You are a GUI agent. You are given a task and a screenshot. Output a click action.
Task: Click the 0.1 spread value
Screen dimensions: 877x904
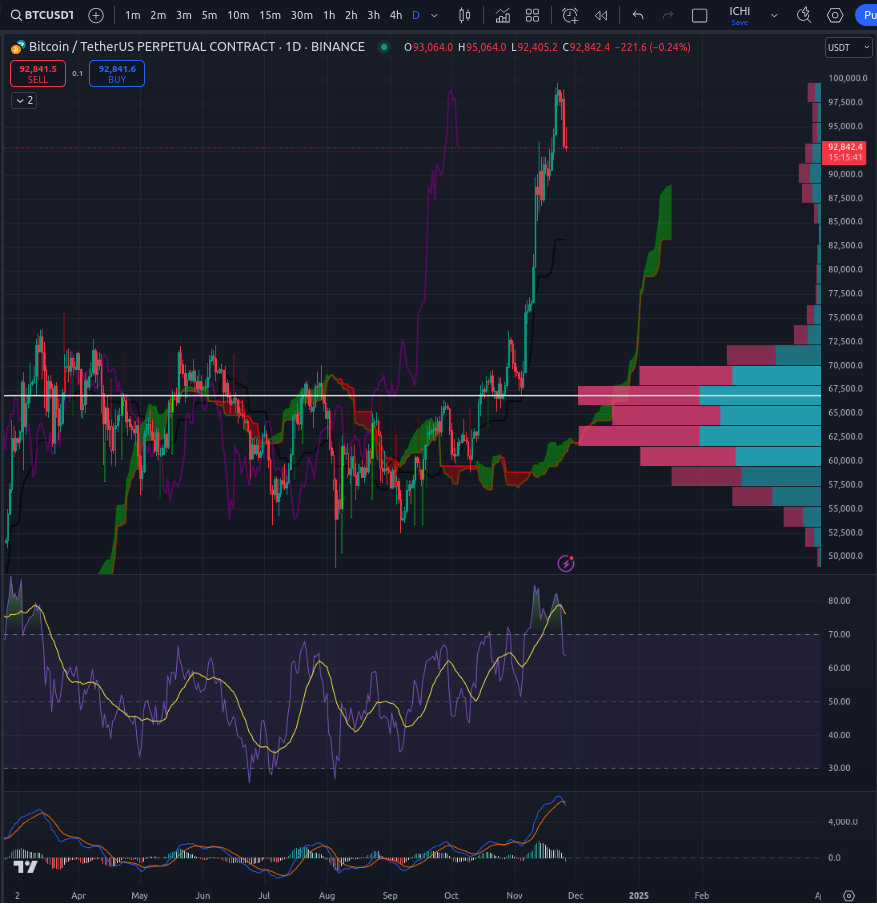point(77,74)
